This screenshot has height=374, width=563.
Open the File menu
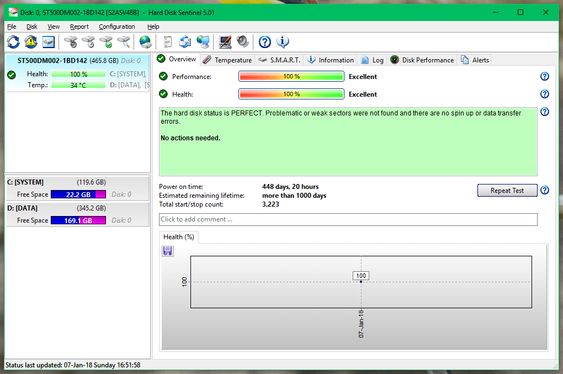click(11, 27)
